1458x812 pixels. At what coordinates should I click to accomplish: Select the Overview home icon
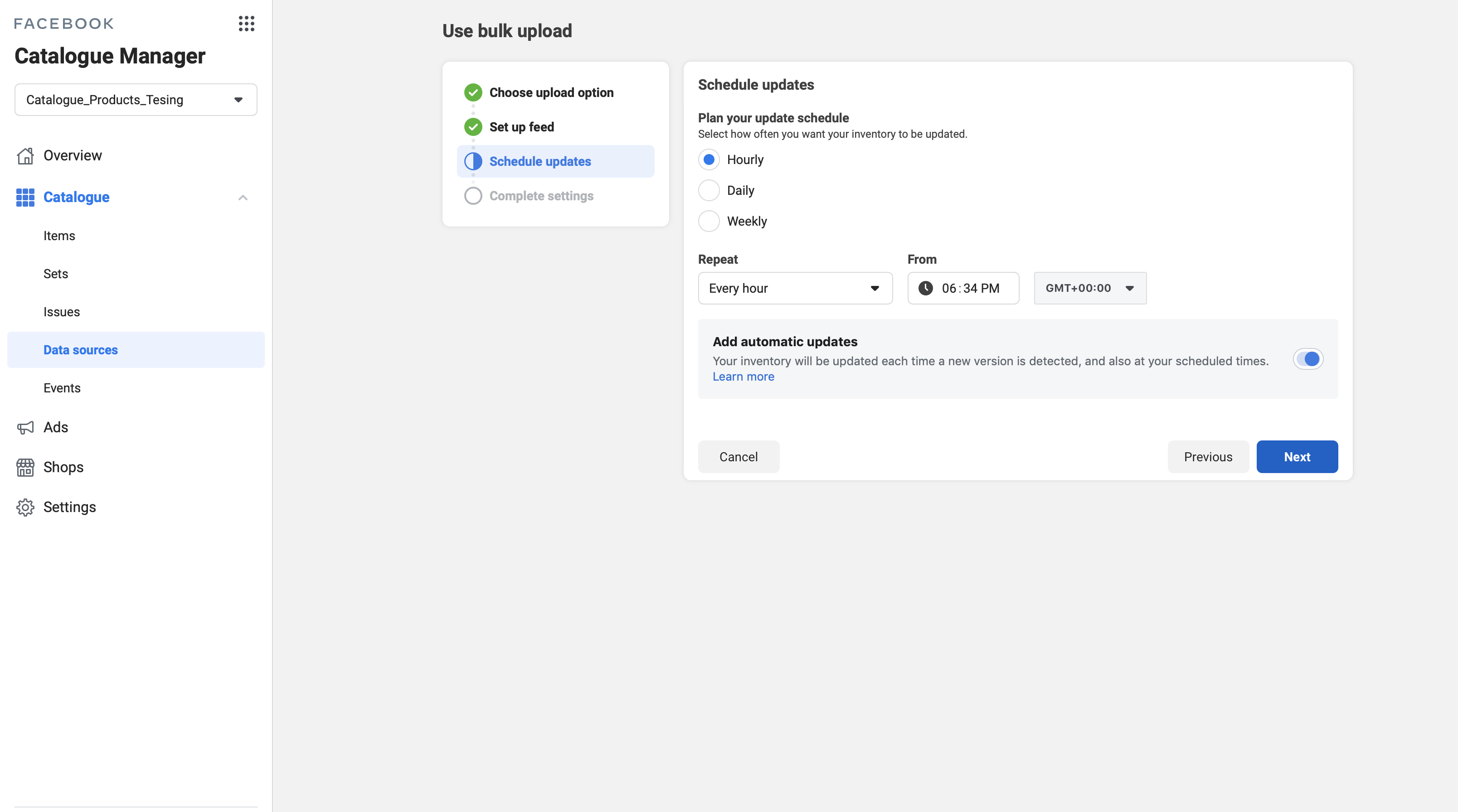pyautogui.click(x=25, y=155)
